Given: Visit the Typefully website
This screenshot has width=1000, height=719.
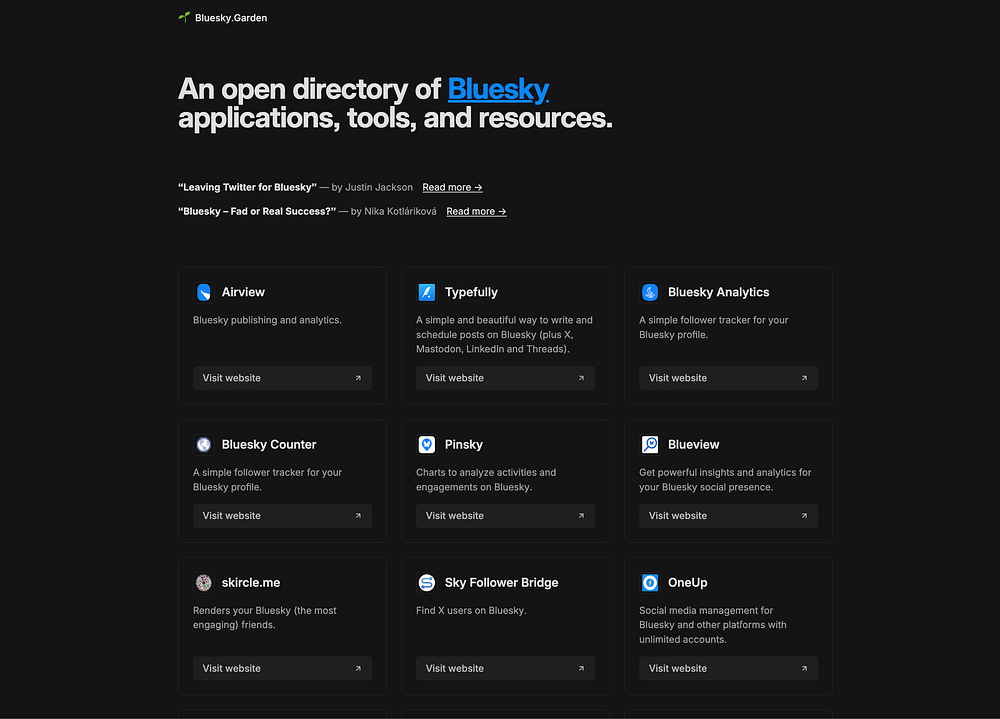Looking at the screenshot, I should (x=506, y=378).
